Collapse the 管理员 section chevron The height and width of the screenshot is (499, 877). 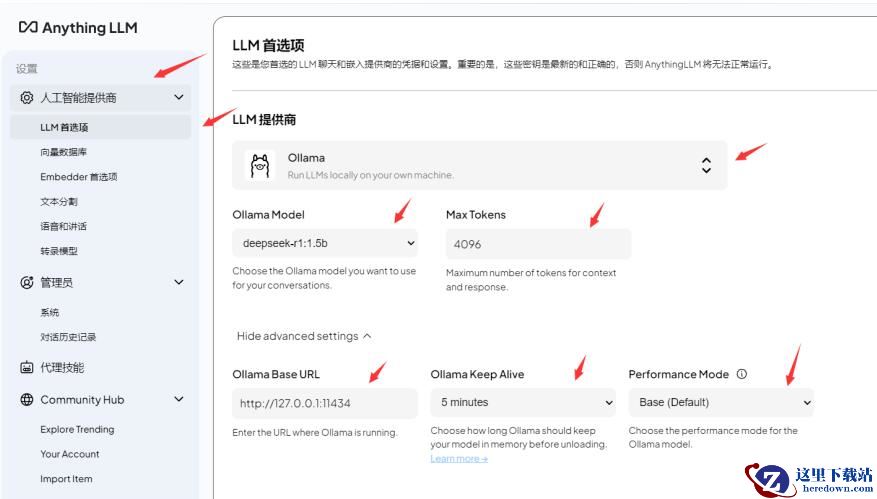click(178, 282)
